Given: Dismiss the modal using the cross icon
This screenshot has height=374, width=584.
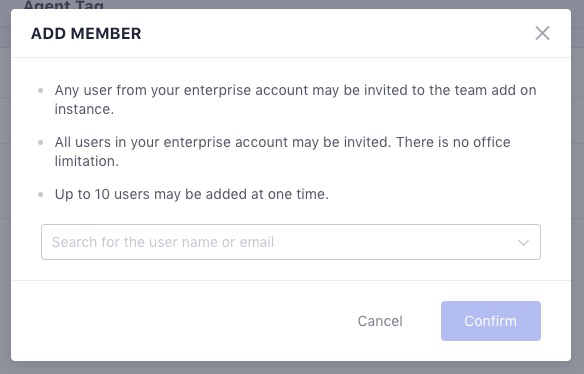Looking at the screenshot, I should click(x=542, y=33).
